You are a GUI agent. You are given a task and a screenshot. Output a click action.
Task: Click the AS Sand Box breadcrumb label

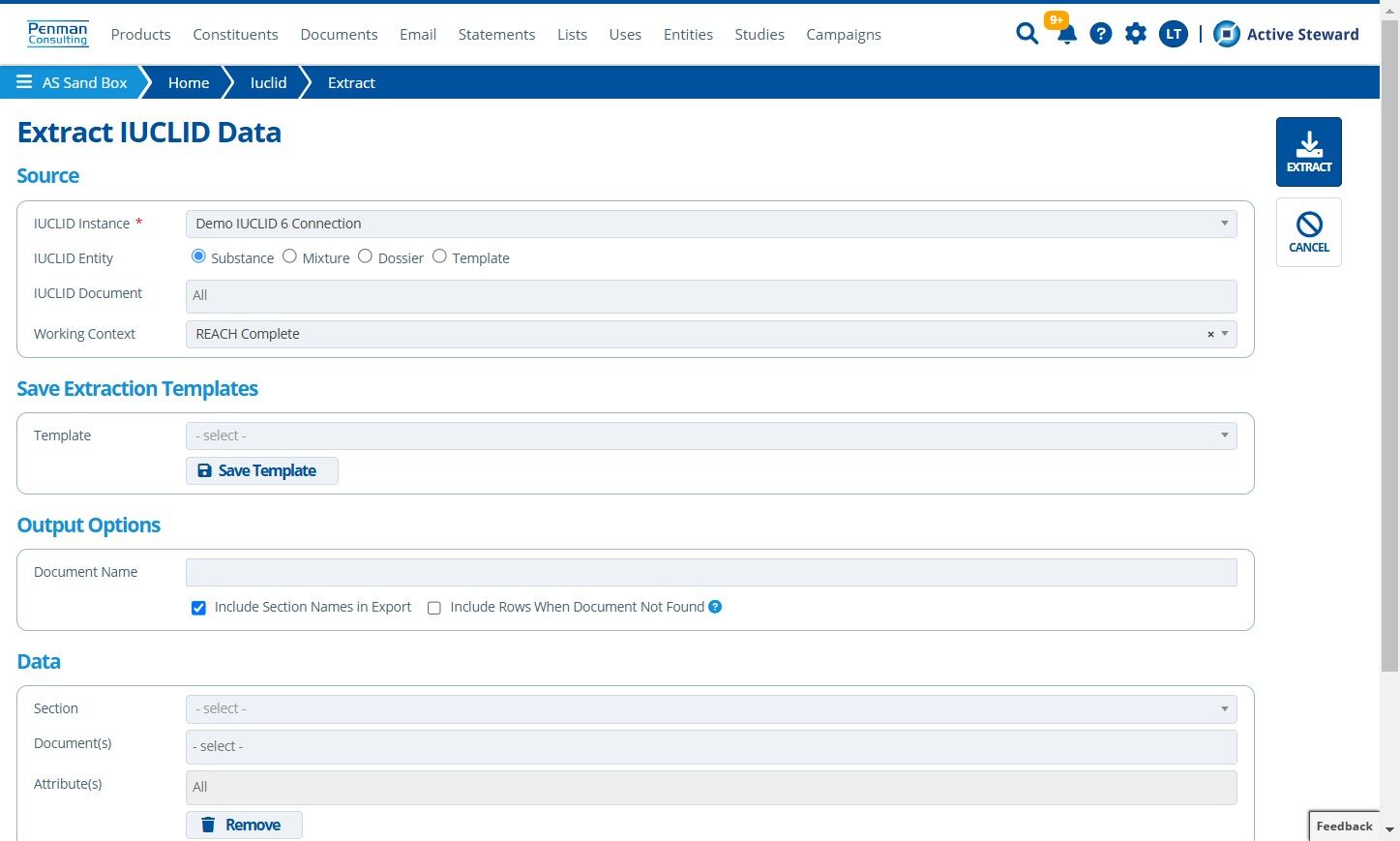point(84,82)
